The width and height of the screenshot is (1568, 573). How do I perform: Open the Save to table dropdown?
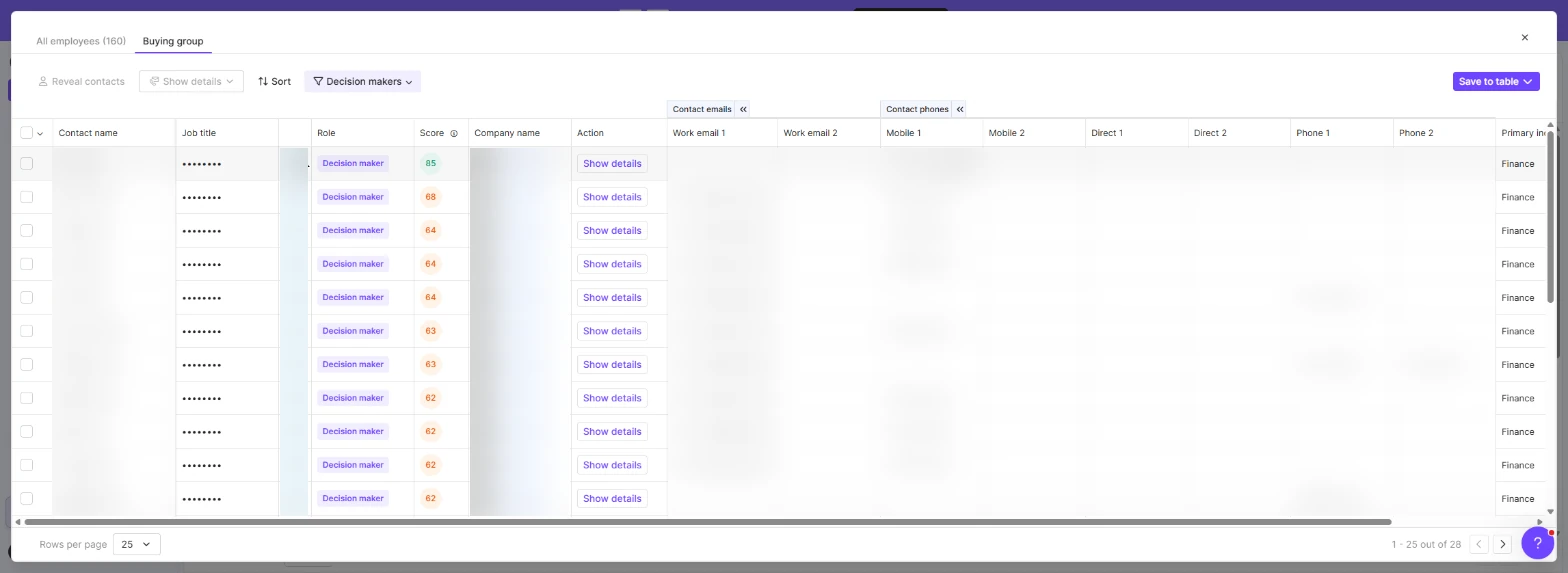1496,82
